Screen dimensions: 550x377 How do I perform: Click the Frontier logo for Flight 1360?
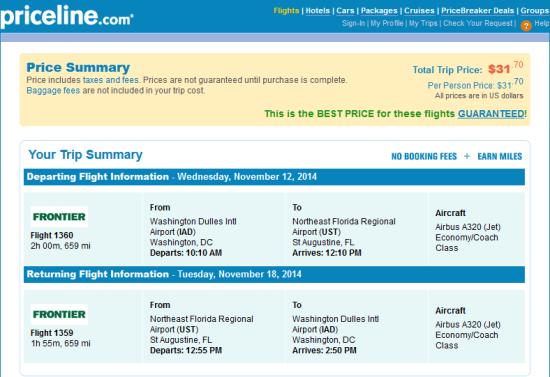point(59,217)
